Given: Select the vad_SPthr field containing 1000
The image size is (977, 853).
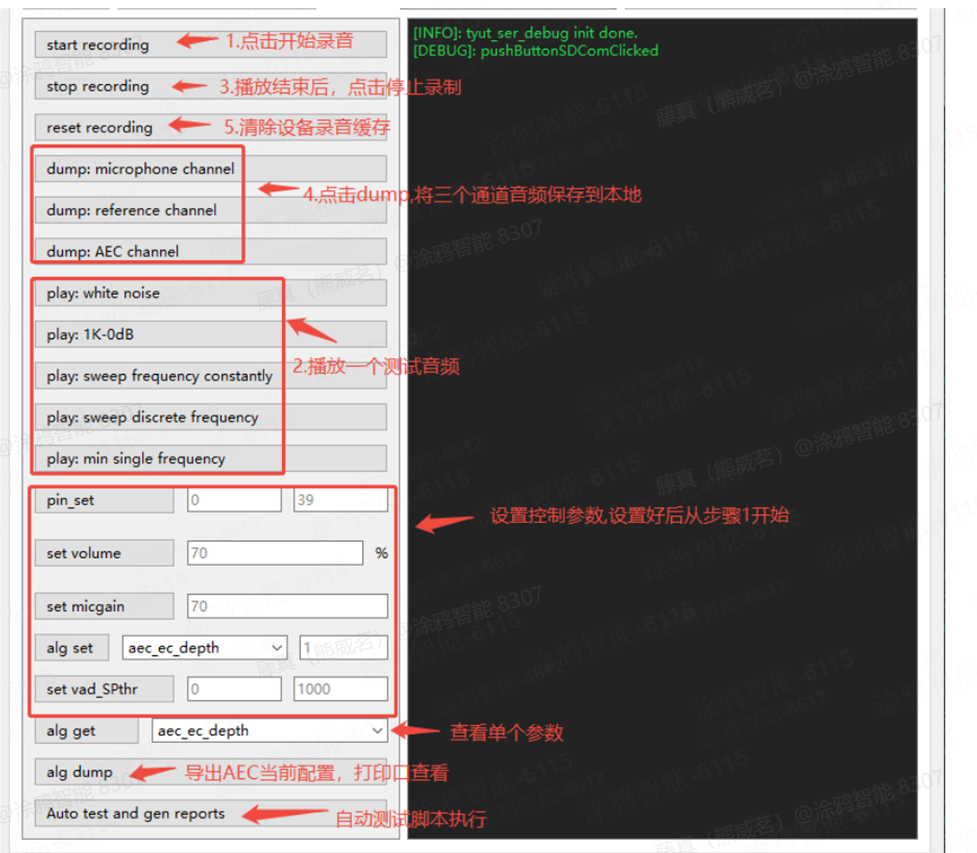Looking at the screenshot, I should [x=340, y=689].
